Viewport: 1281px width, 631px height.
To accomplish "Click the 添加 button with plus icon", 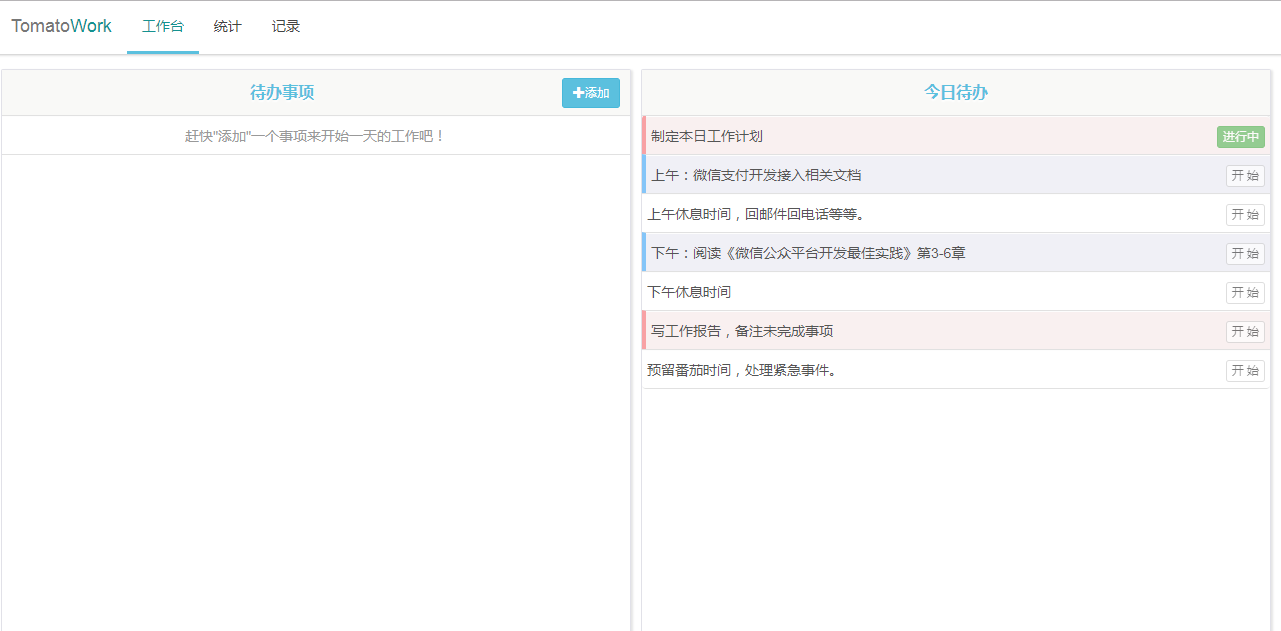I will pyautogui.click(x=591, y=93).
